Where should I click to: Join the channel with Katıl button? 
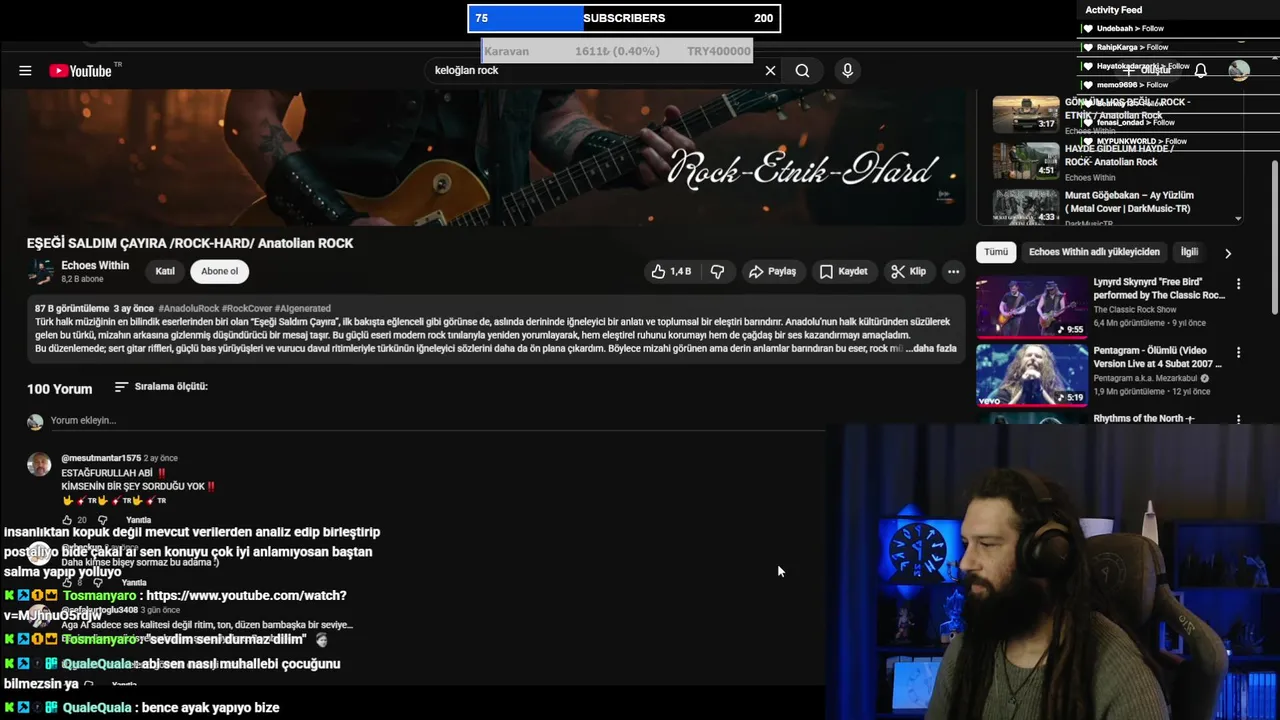[x=165, y=271]
